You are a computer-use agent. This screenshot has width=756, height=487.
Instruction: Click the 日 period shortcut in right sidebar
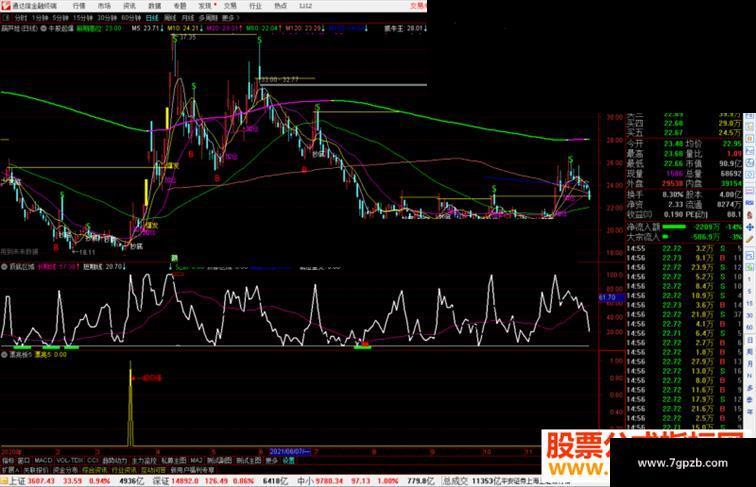[x=750, y=340]
